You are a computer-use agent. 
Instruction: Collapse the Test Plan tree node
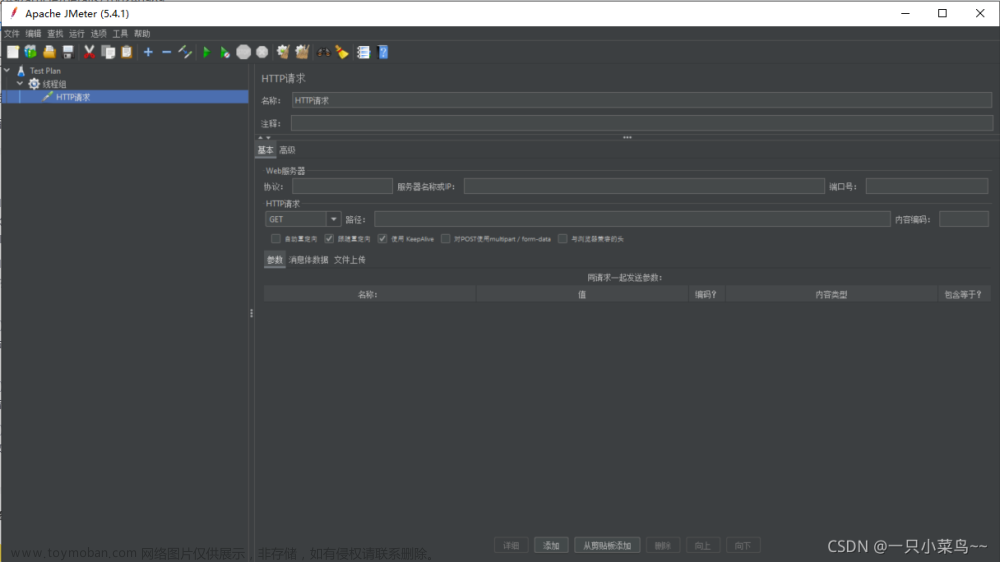[x=7, y=71]
